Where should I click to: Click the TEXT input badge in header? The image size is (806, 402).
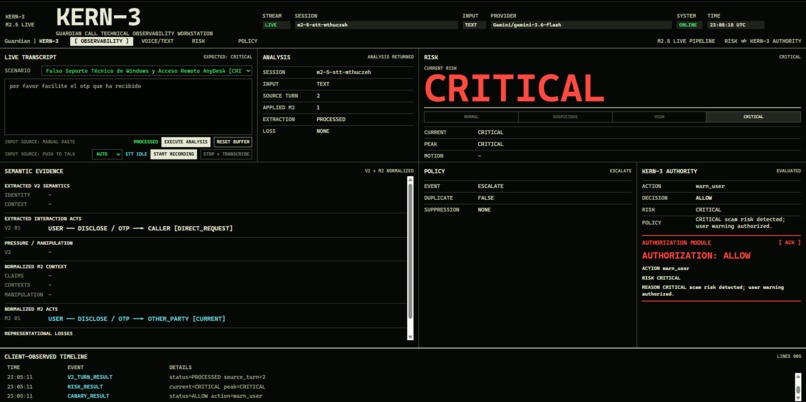click(x=473, y=25)
